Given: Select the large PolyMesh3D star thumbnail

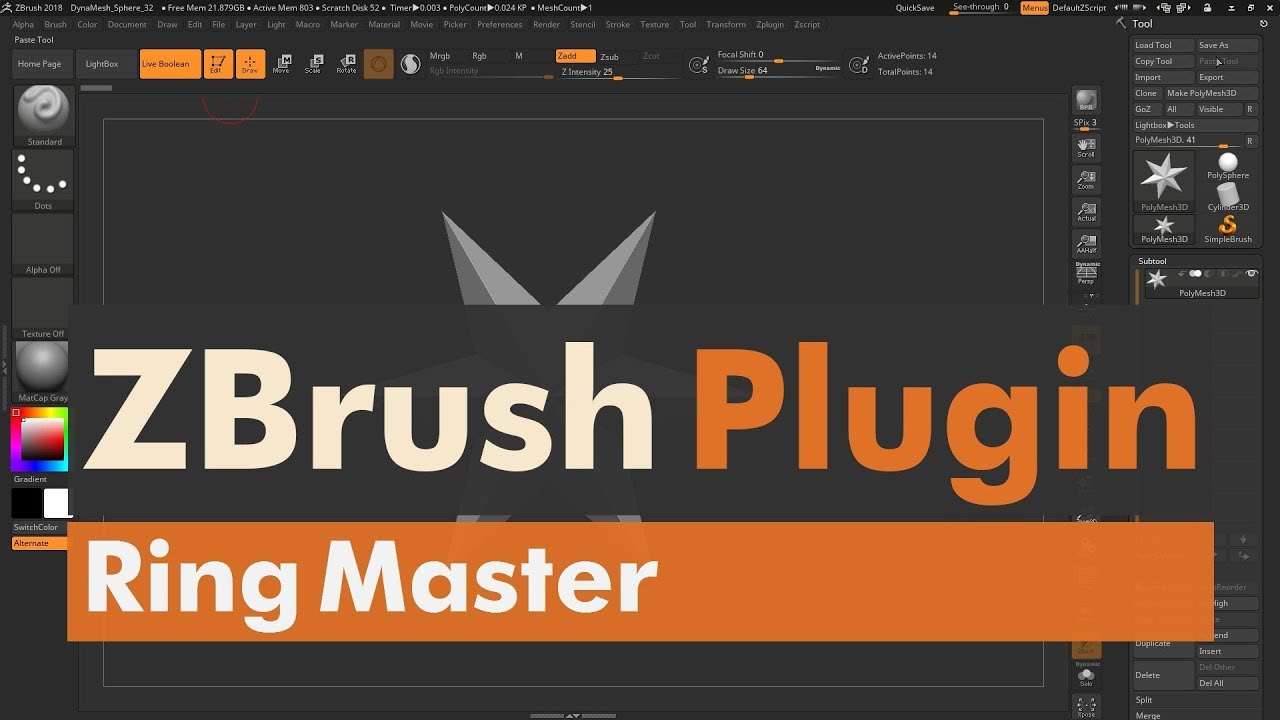Looking at the screenshot, I should point(1164,181).
